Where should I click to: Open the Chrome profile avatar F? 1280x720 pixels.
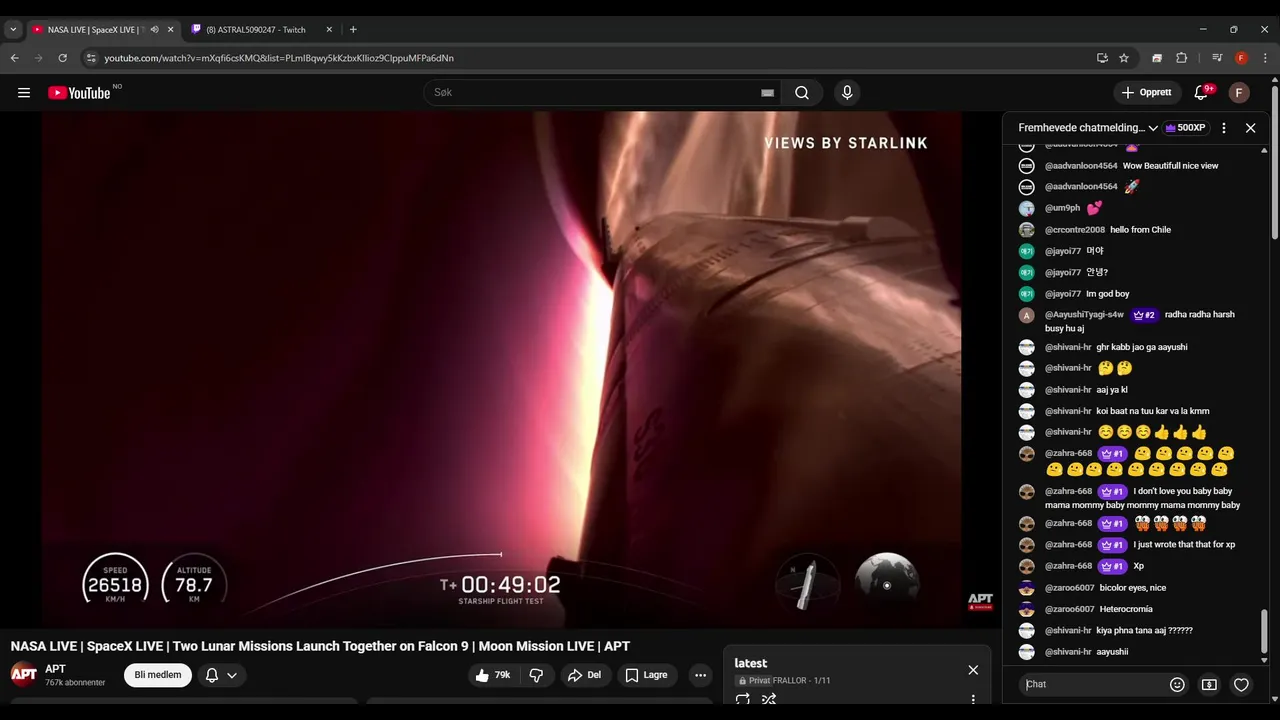1241,58
